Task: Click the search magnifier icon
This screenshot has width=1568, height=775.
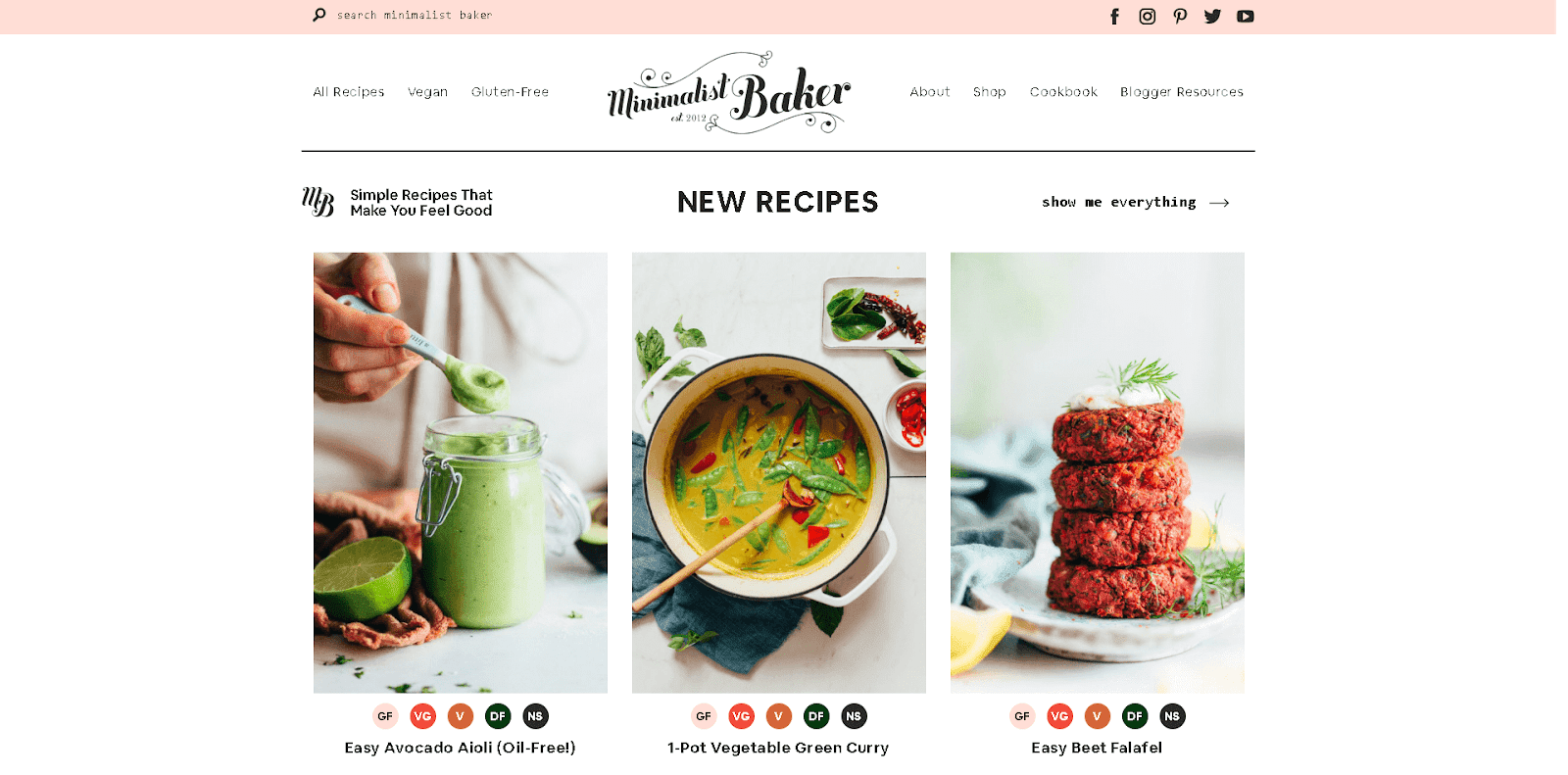Action: [318, 15]
